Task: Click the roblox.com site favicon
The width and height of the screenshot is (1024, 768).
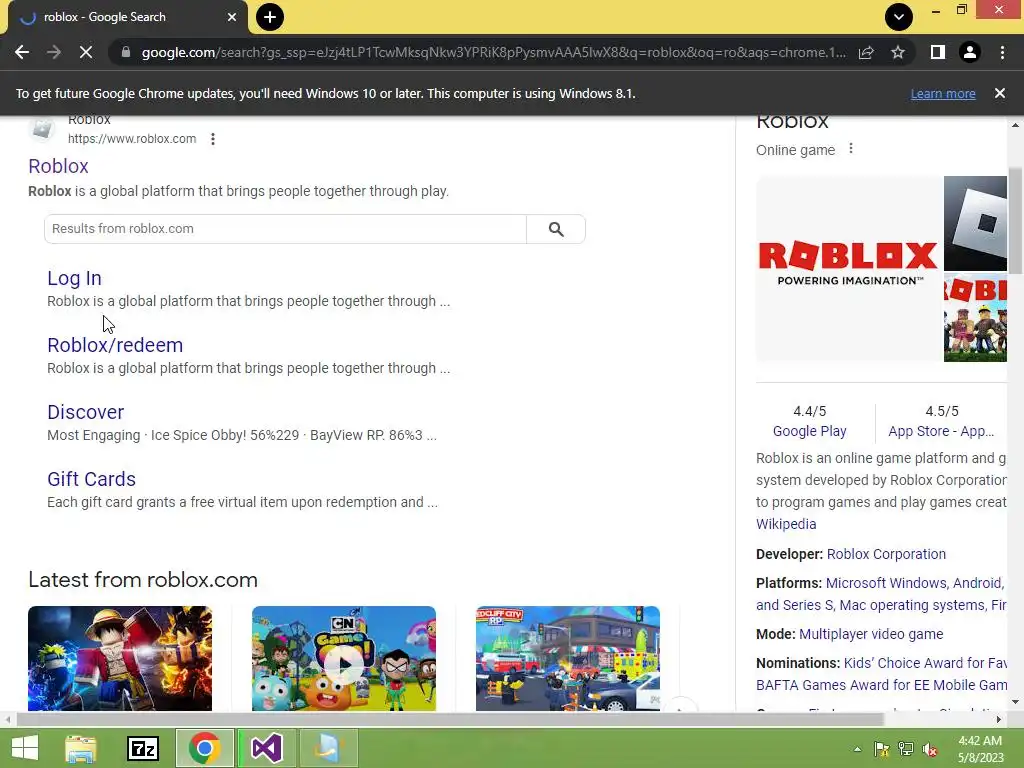Action: pyautogui.click(x=42, y=128)
